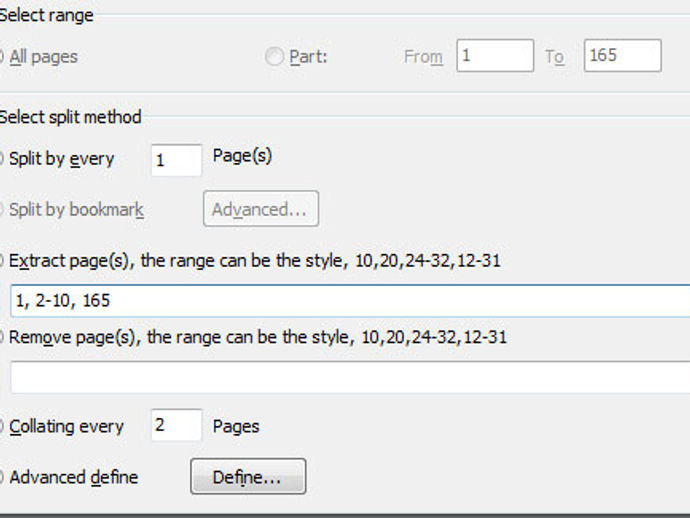
Task: Click the Collating every count field showing 2
Action: tap(176, 425)
